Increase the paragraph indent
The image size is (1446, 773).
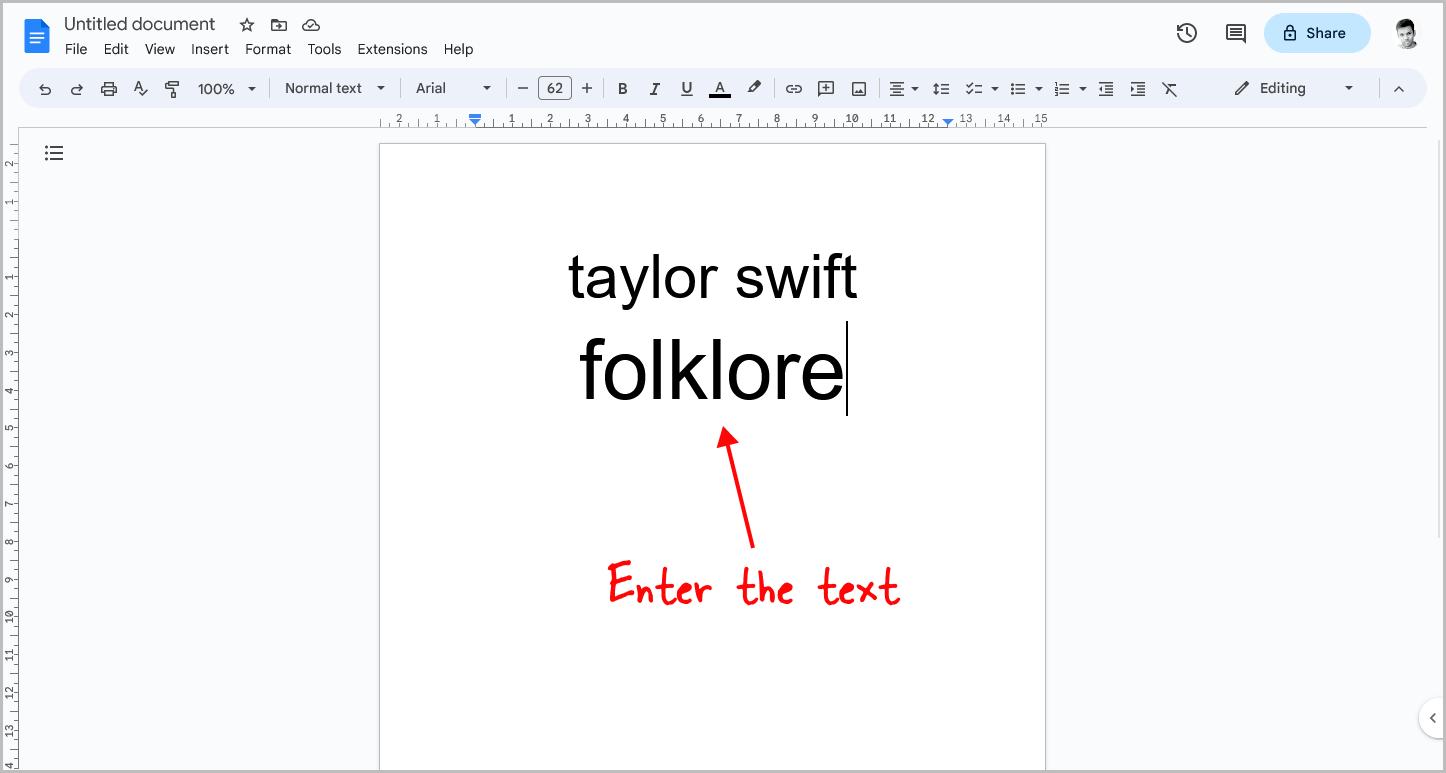point(1138,89)
